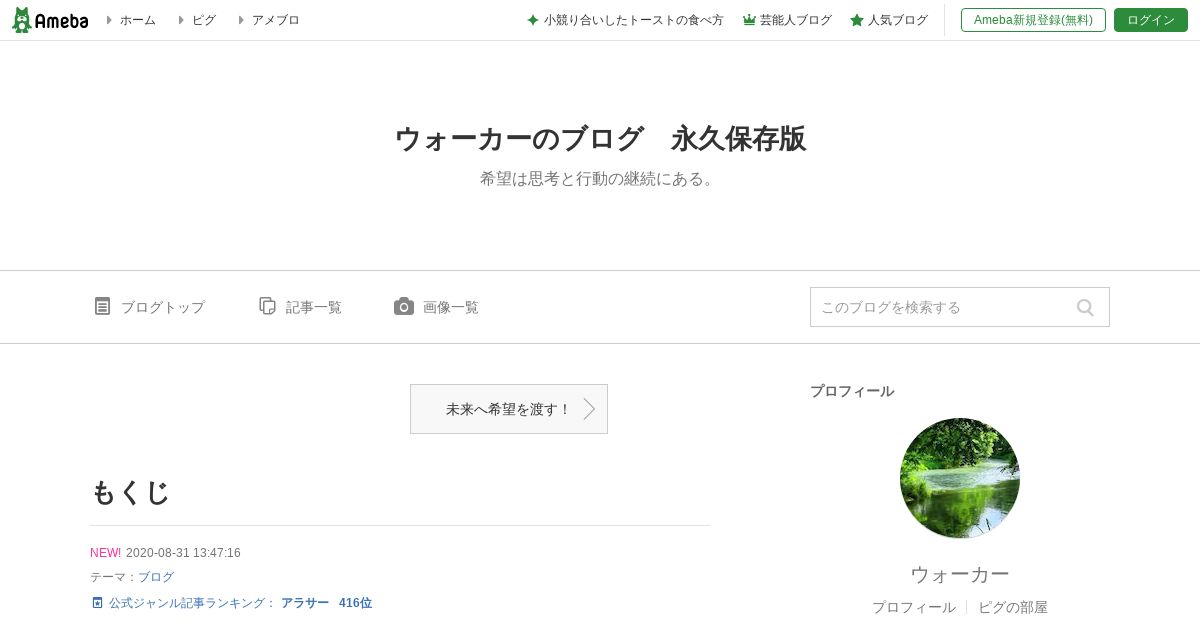Click the 画像一覧 camera icon
Screen dimensions: 1200x630
pos(403,306)
